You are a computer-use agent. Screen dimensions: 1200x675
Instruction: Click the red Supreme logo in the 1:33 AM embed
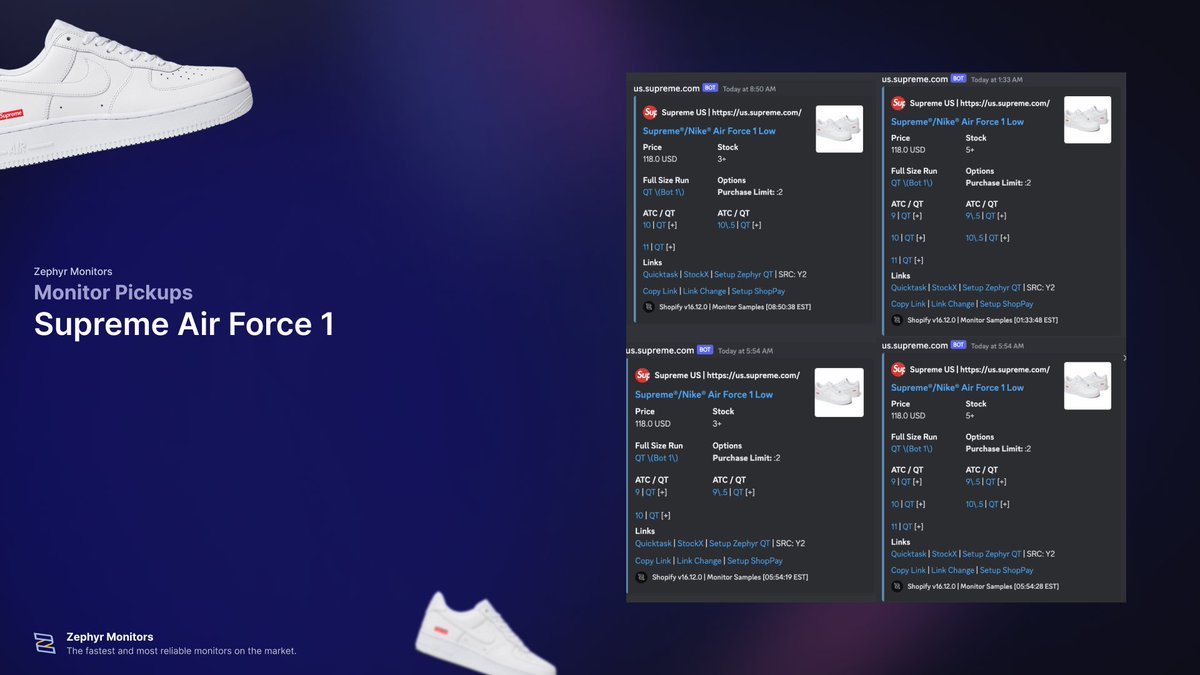[x=899, y=103]
